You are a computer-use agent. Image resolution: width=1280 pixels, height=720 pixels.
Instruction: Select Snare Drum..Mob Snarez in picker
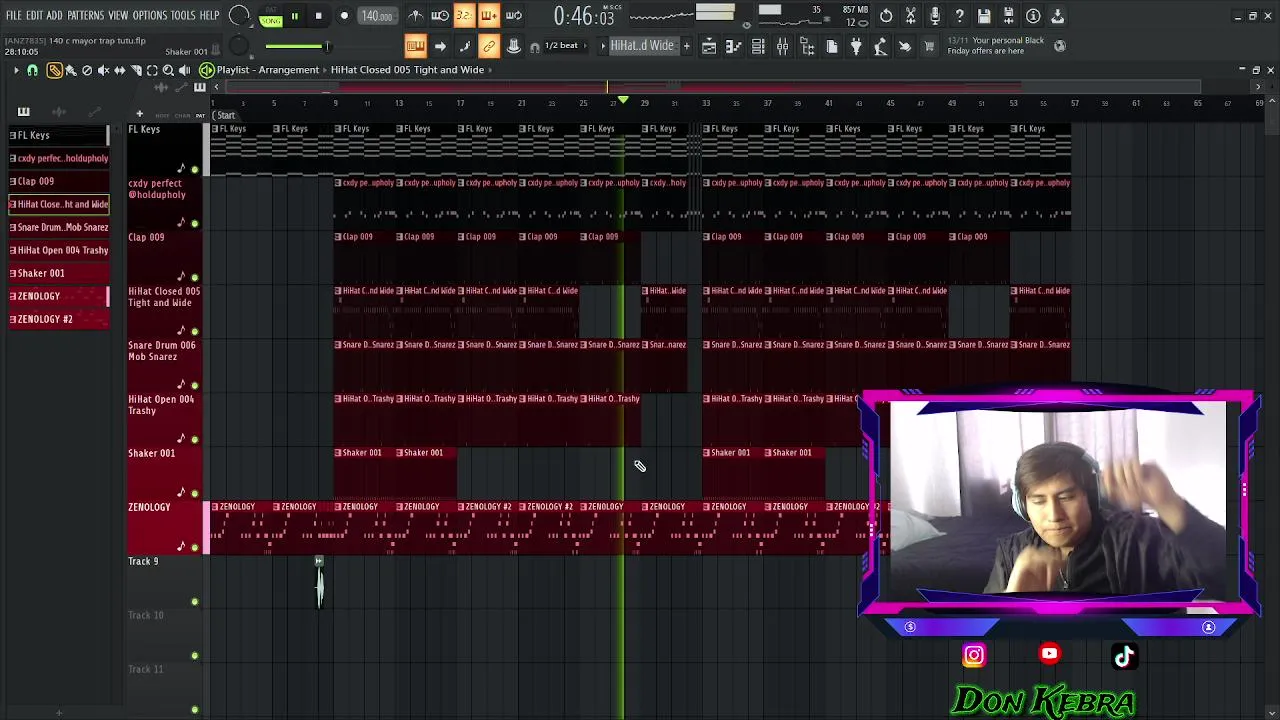pos(59,227)
